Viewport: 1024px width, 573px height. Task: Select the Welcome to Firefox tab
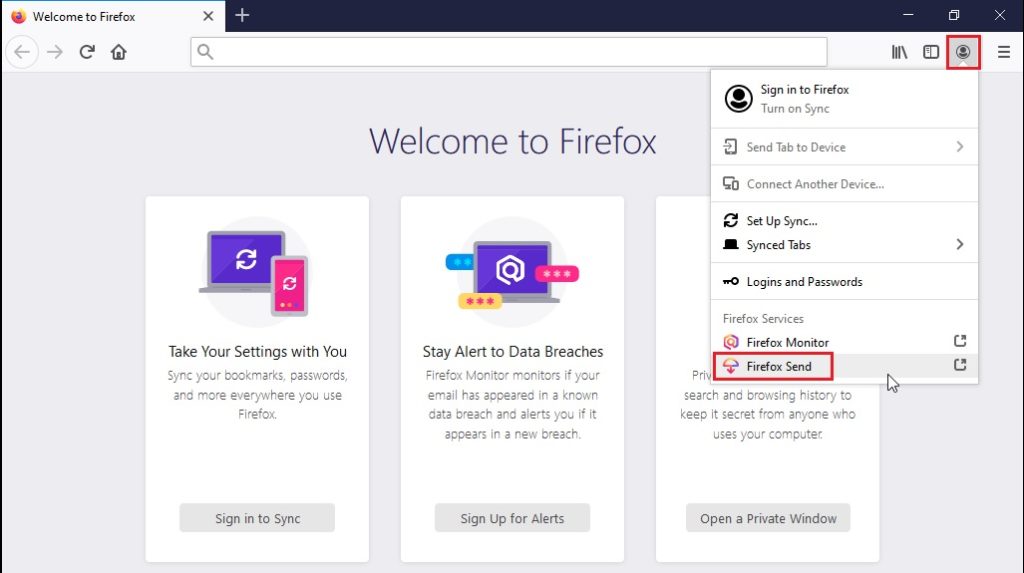coord(114,16)
